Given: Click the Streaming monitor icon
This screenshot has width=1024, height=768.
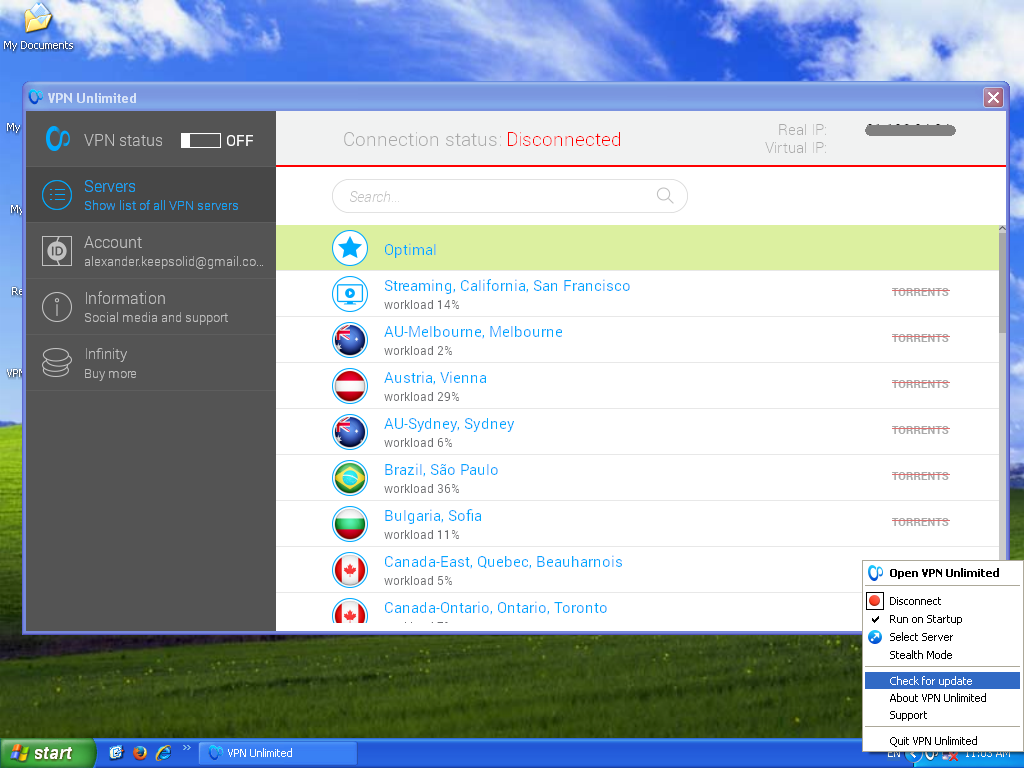Looking at the screenshot, I should tap(350, 294).
